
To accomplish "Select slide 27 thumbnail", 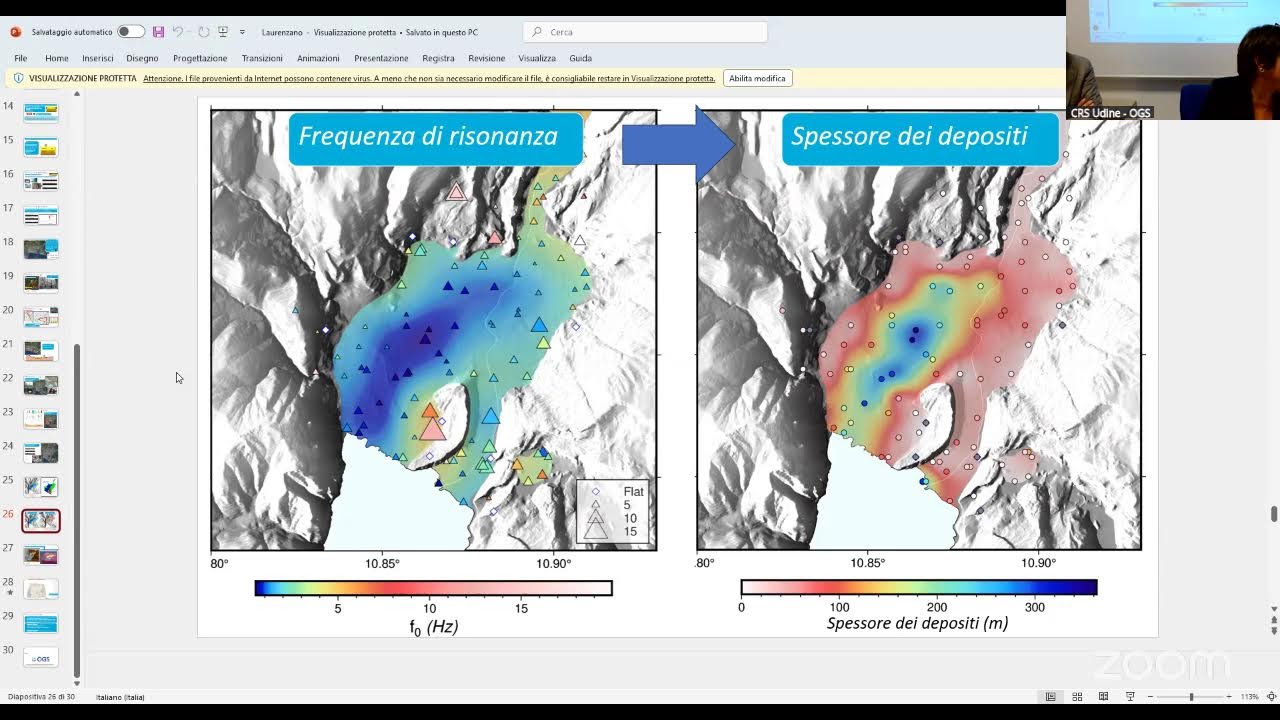I will tap(41, 555).
